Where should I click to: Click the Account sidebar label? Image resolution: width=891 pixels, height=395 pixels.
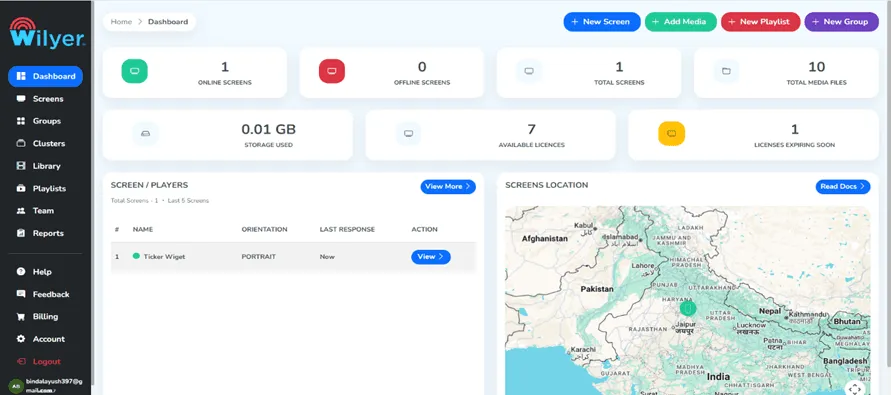49,339
